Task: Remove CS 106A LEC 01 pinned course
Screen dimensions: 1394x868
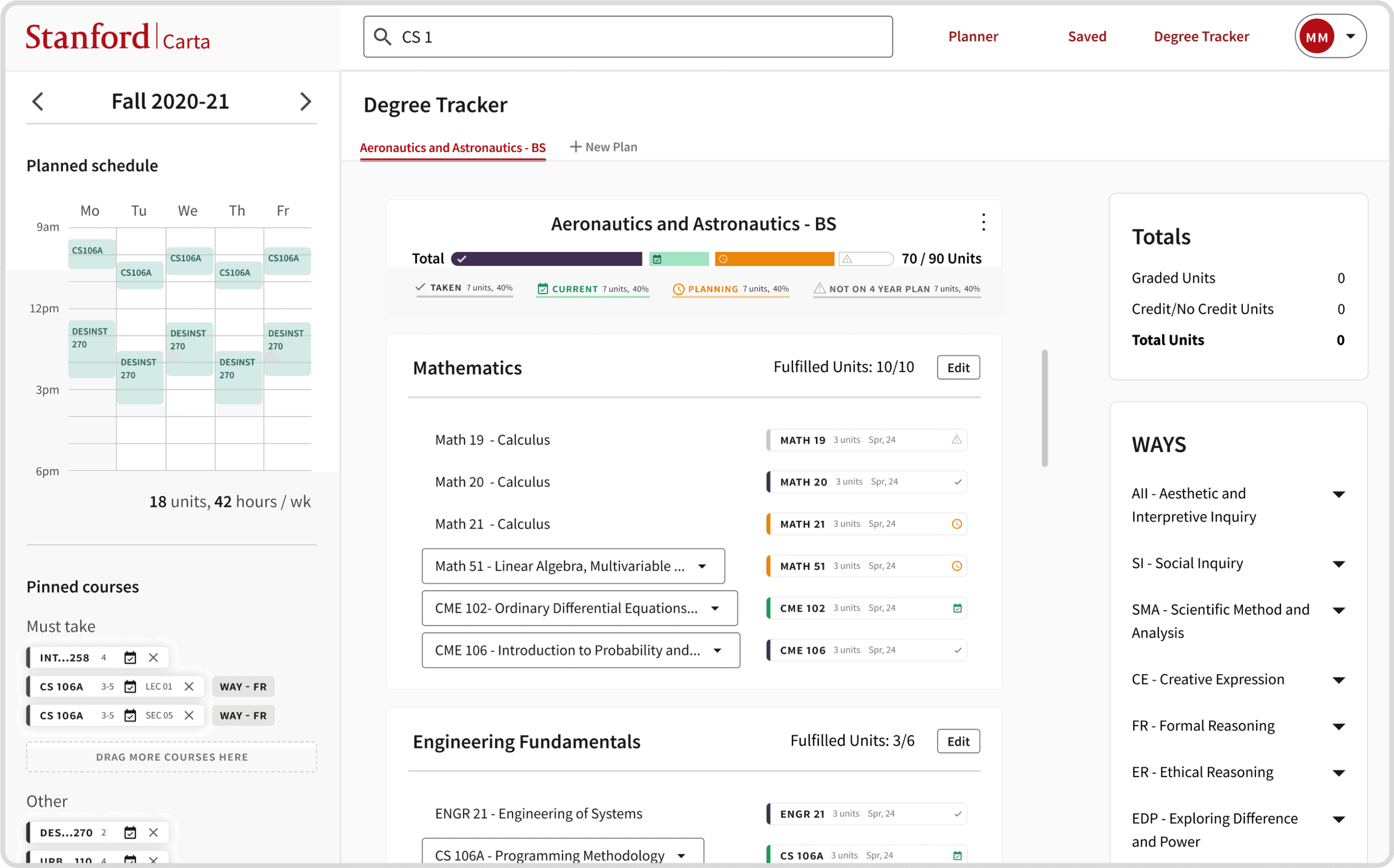Action: tap(189, 686)
